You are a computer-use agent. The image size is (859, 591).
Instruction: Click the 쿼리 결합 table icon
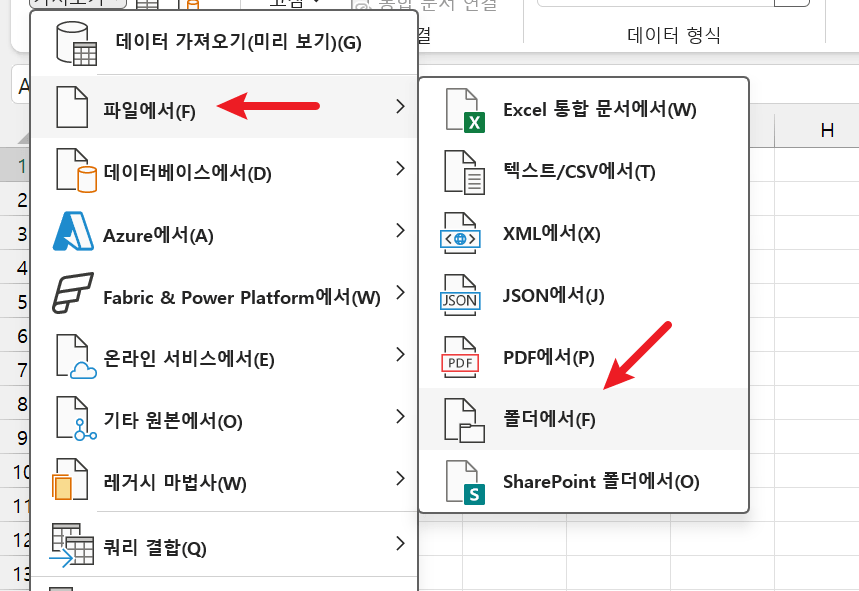coord(72,545)
